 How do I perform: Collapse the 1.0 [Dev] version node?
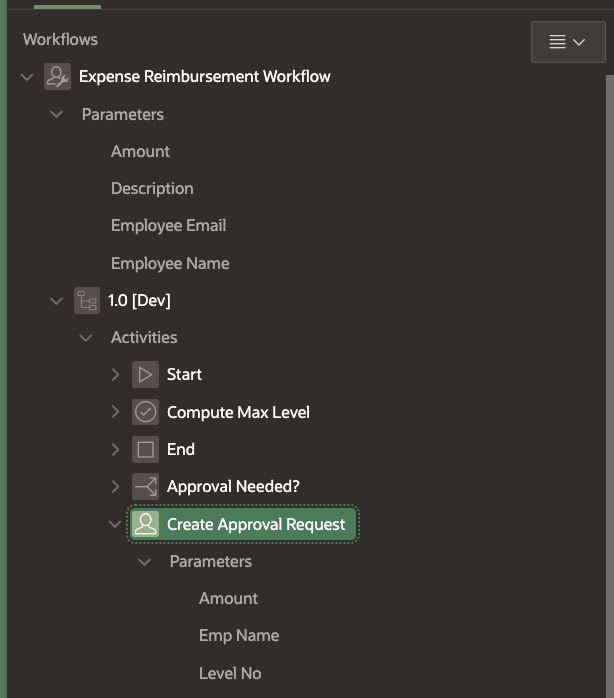coord(57,300)
